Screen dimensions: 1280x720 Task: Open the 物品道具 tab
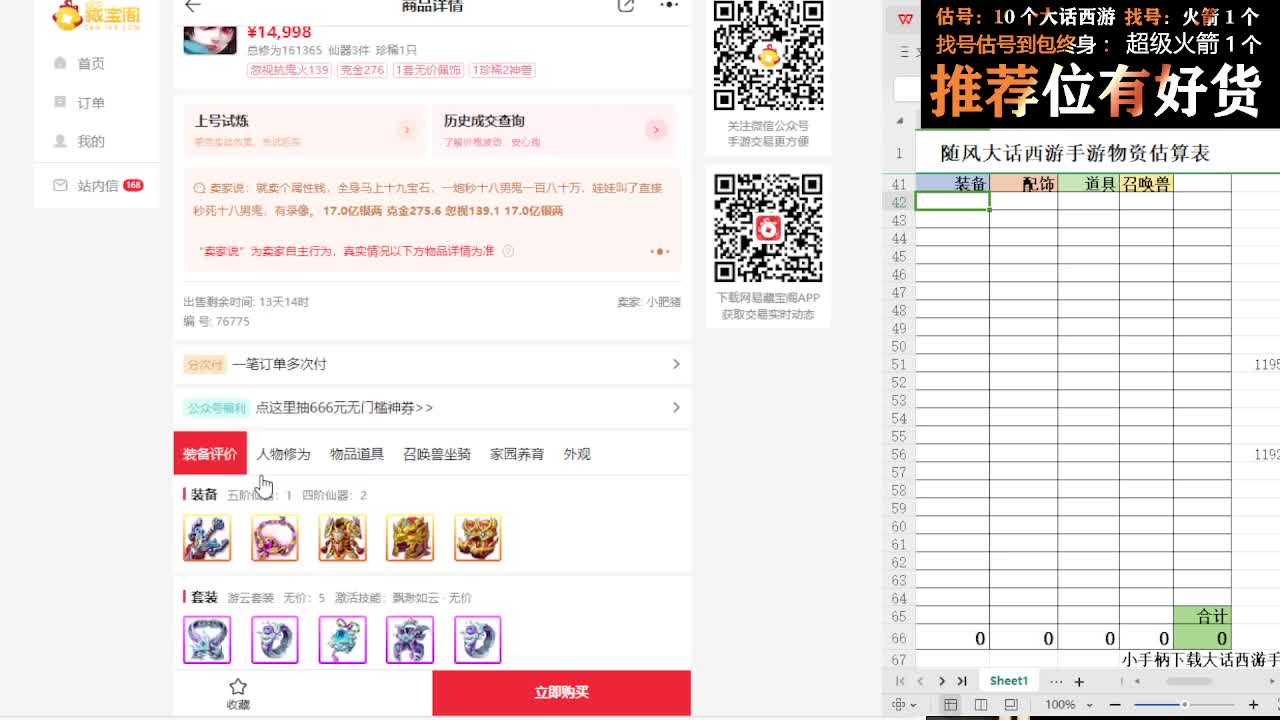tap(355, 453)
